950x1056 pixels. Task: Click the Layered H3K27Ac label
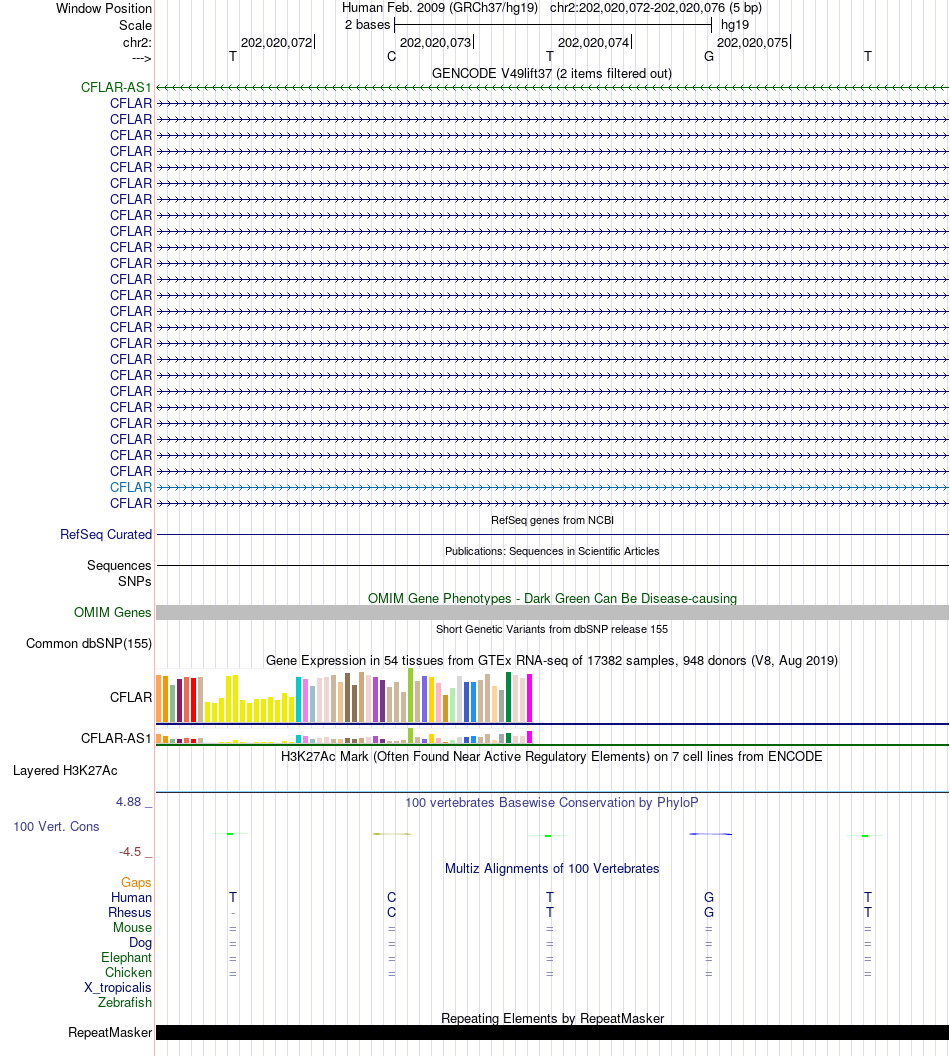click(65, 770)
